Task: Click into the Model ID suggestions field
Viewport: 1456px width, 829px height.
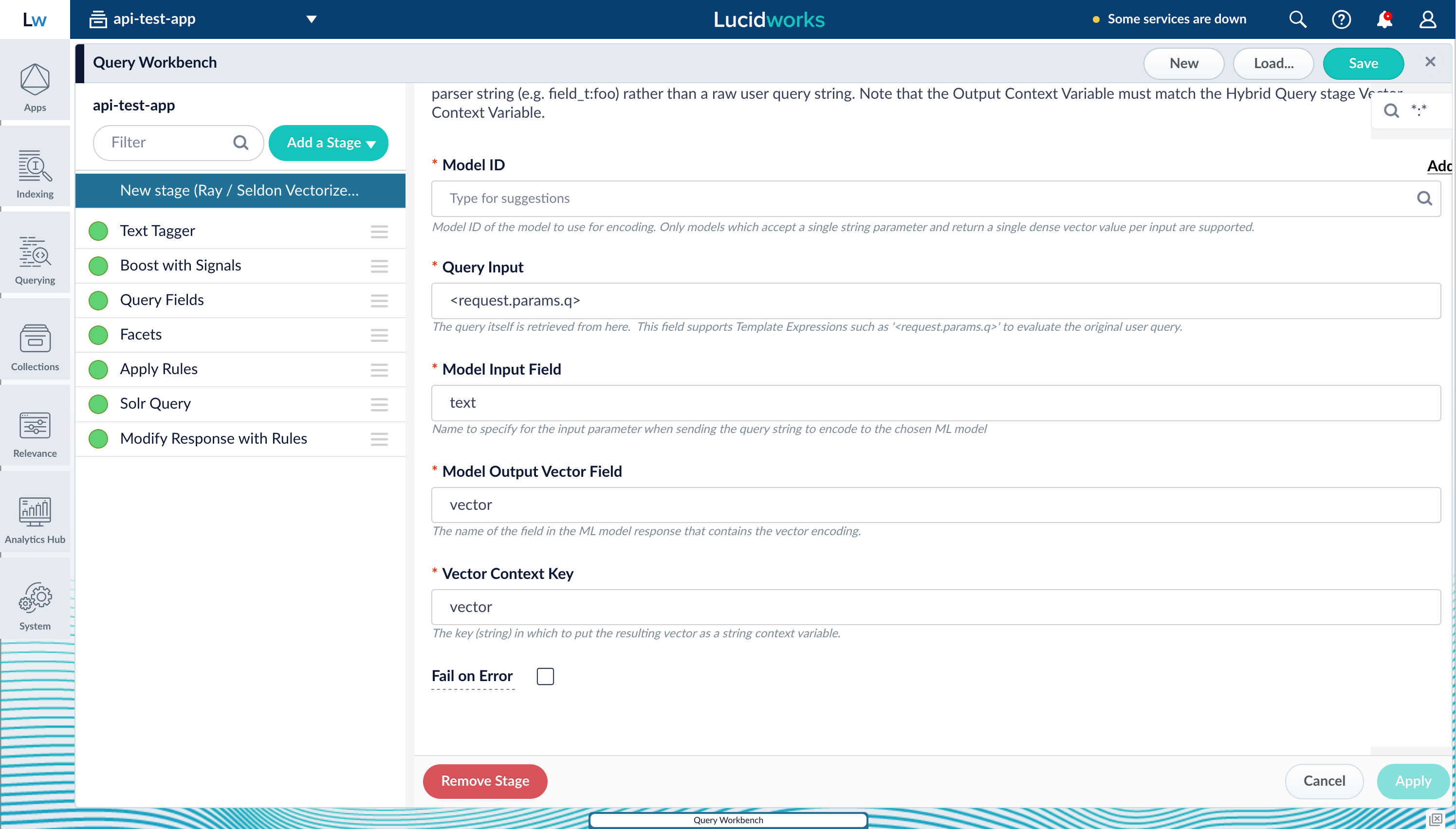Action: pos(936,198)
